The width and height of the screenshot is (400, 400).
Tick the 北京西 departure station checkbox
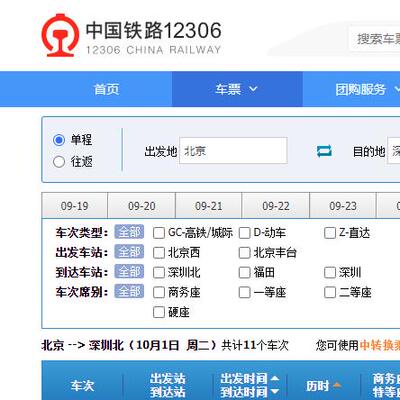(159, 253)
